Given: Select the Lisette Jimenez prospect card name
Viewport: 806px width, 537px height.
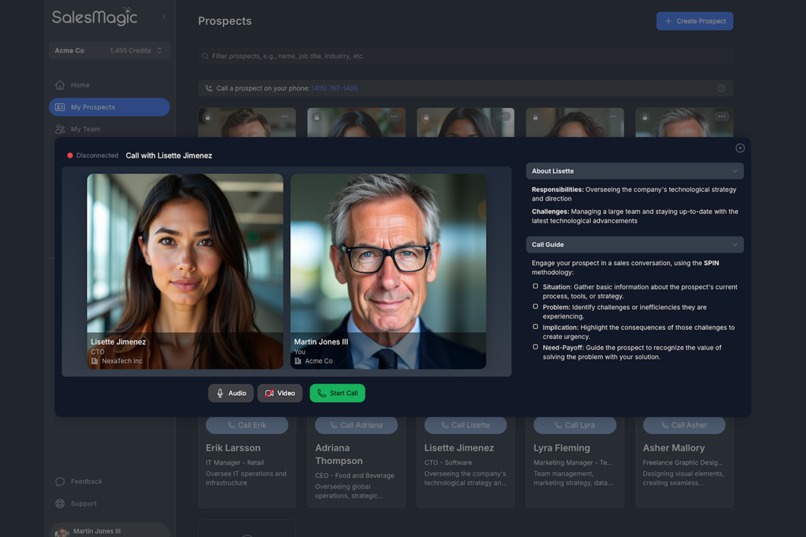Looking at the screenshot, I should pos(459,448).
